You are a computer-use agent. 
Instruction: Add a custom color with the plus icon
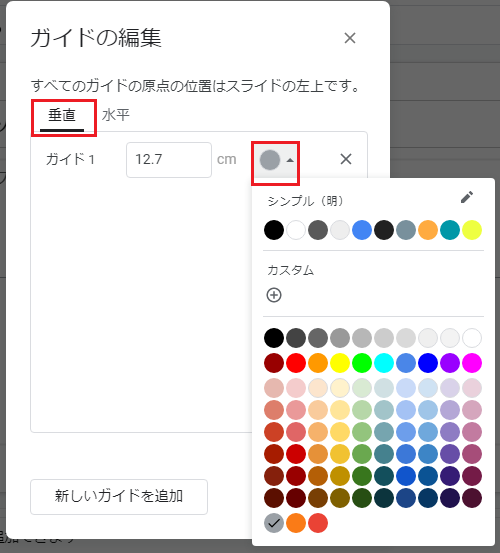(x=274, y=295)
